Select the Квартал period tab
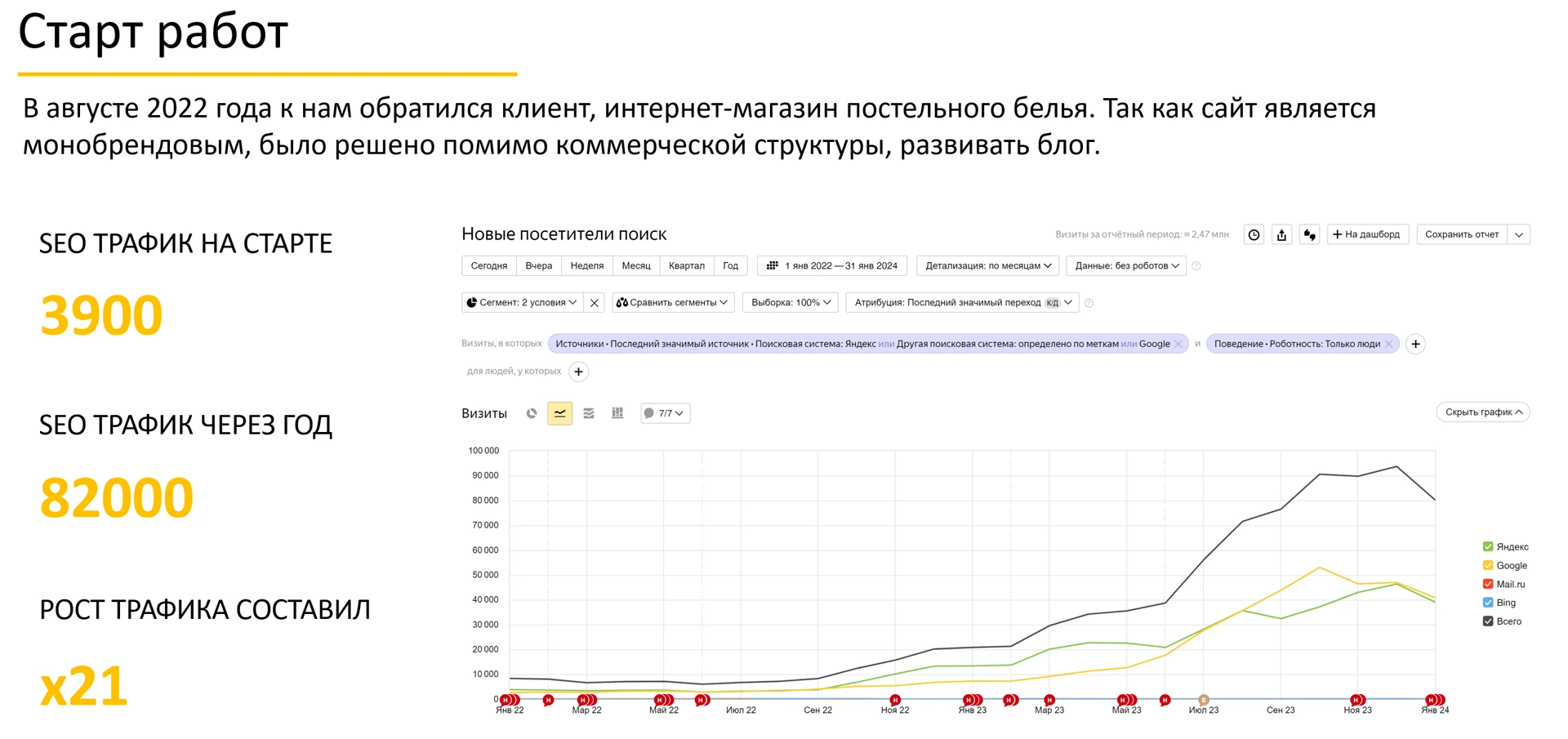The height and width of the screenshot is (739, 1568). (687, 266)
